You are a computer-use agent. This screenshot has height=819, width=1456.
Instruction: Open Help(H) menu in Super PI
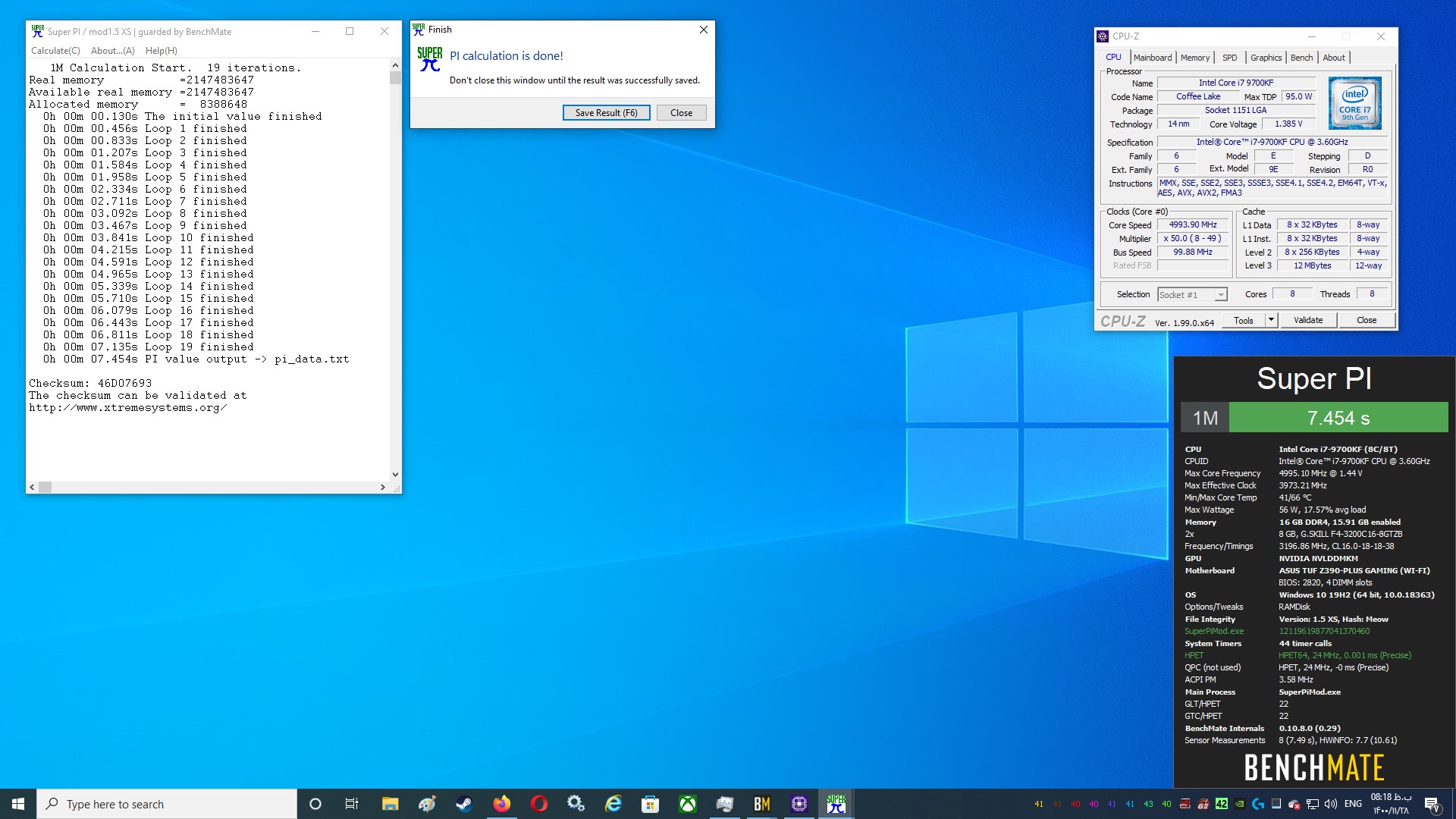161,51
